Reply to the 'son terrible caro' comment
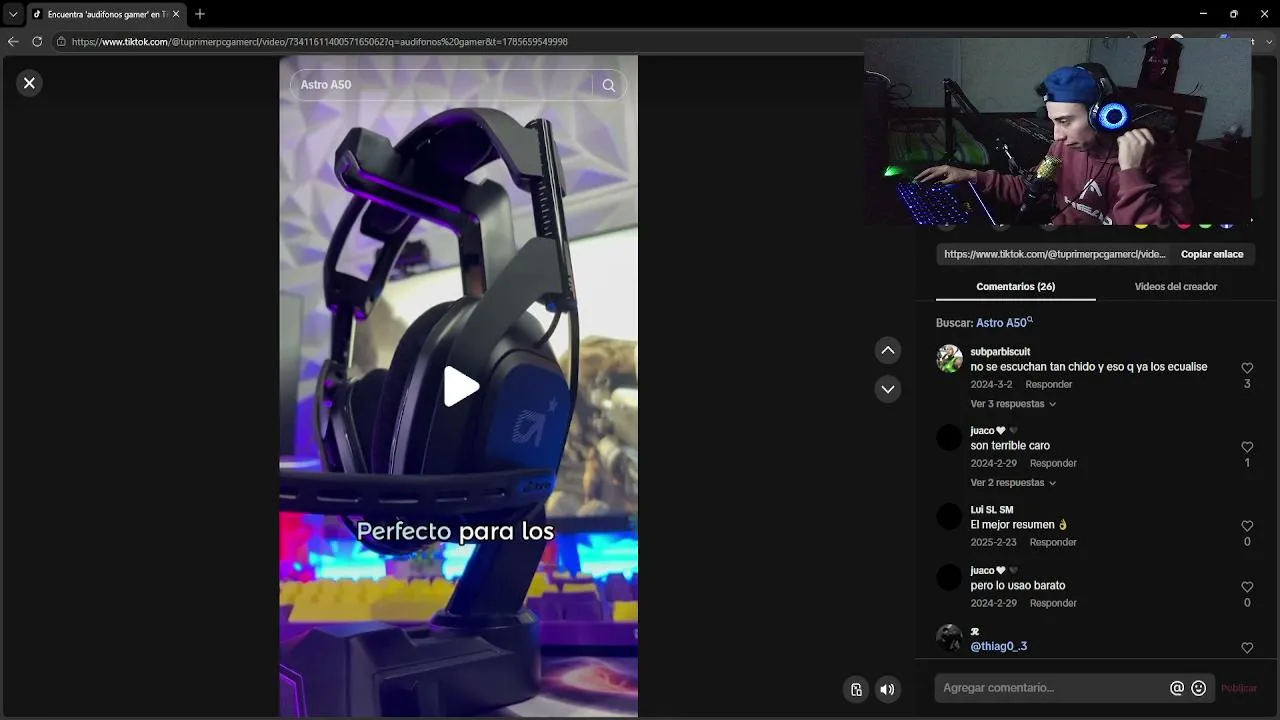Image resolution: width=1280 pixels, height=720 pixels. [x=1053, y=464]
